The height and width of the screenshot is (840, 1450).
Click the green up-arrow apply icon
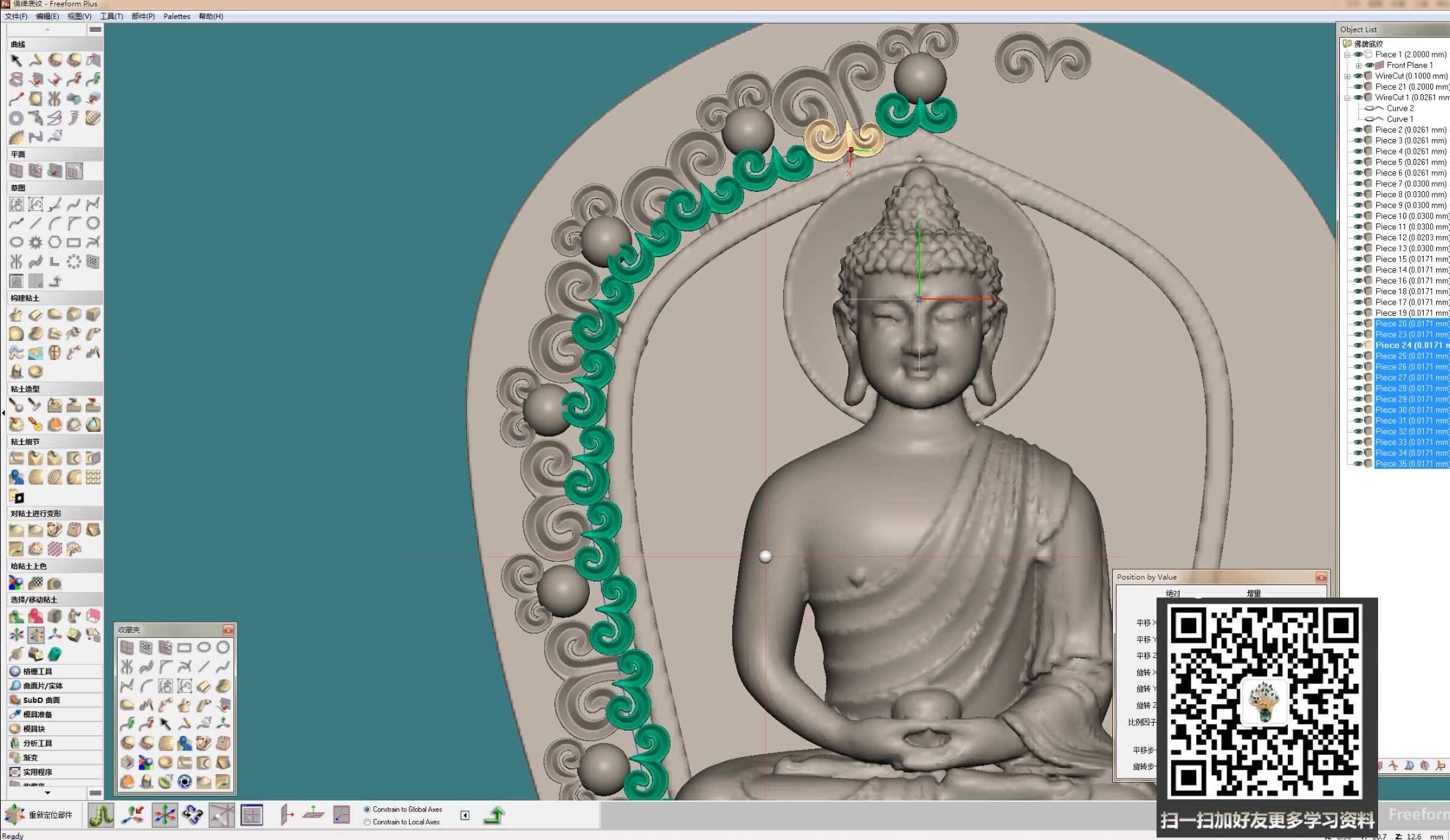tap(494, 815)
